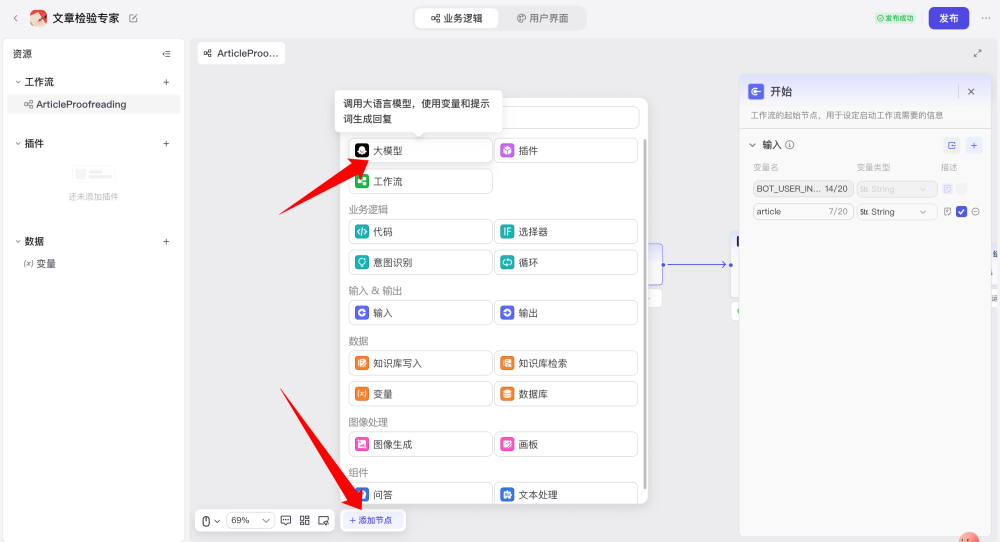Add a new workflow with plus
Viewport: 1000px width, 542px height.
(166, 82)
